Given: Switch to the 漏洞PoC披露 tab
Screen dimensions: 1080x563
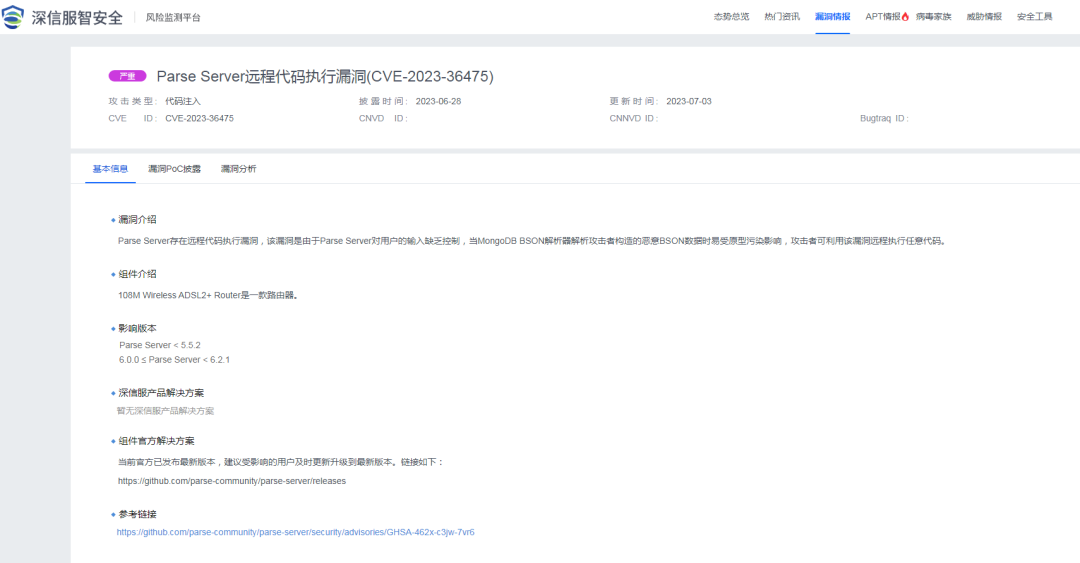Looking at the screenshot, I should click(174, 169).
